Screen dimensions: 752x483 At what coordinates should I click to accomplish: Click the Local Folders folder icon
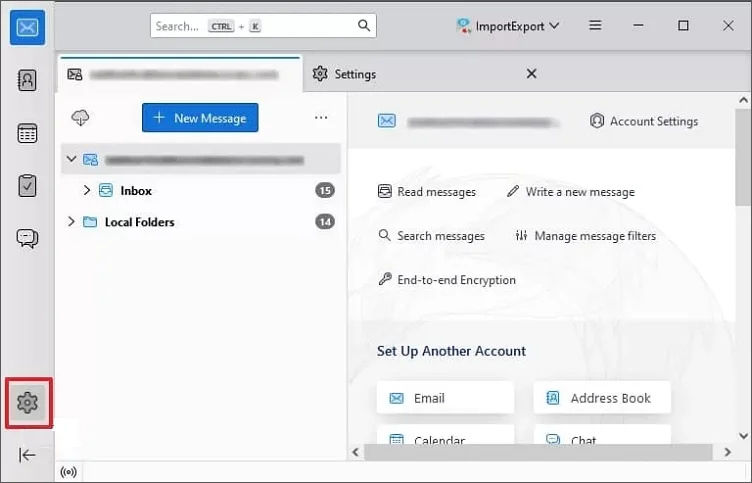click(x=90, y=222)
